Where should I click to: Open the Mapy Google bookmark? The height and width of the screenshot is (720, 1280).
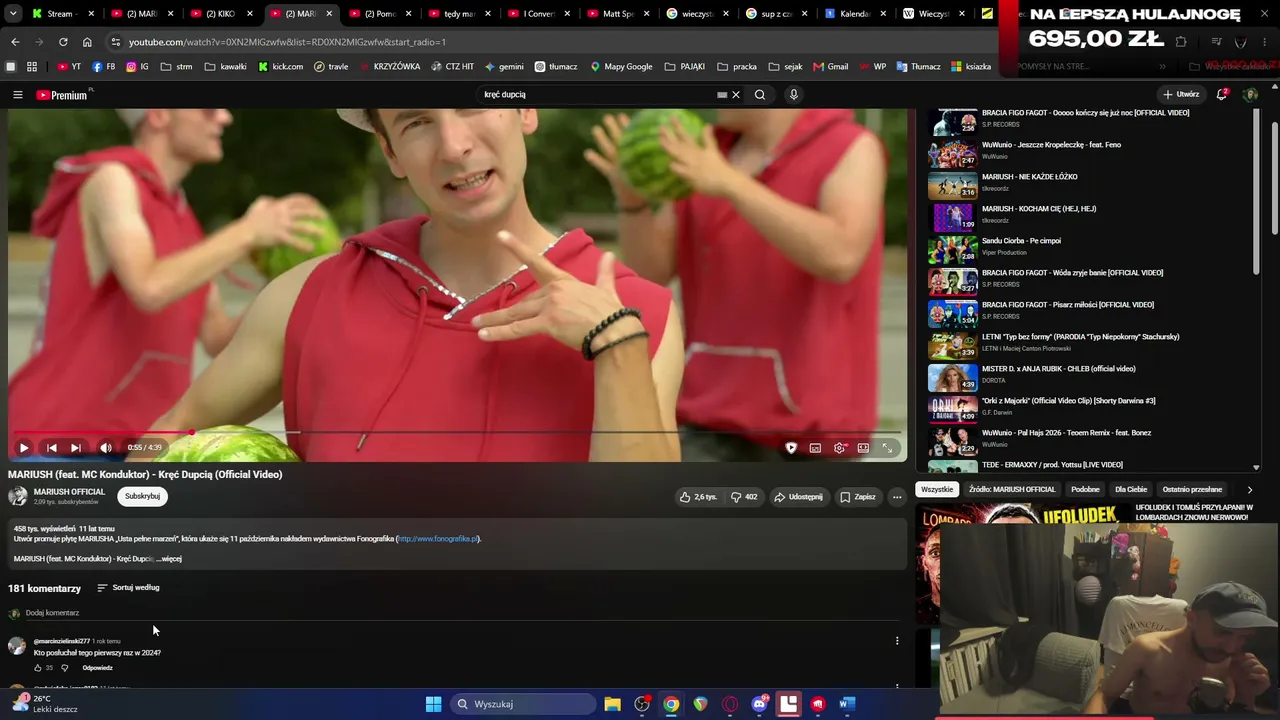[x=621, y=67]
